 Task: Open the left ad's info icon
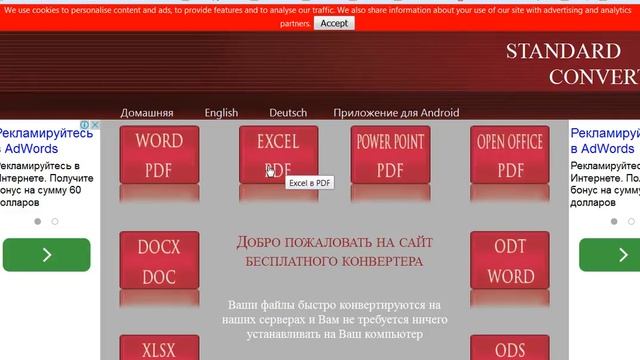pos(84,124)
